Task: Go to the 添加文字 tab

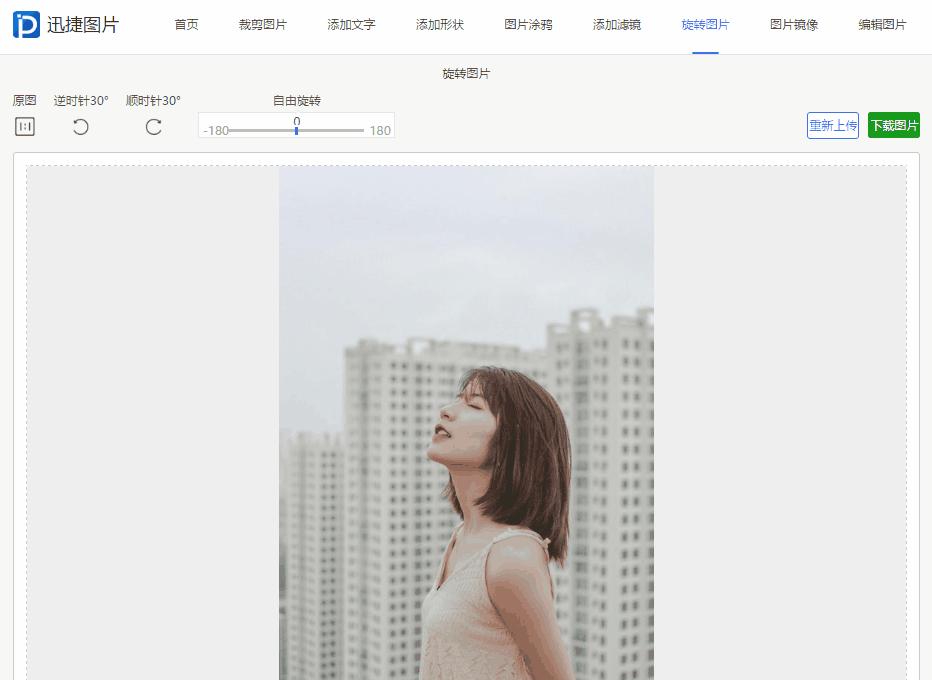Action: [351, 24]
